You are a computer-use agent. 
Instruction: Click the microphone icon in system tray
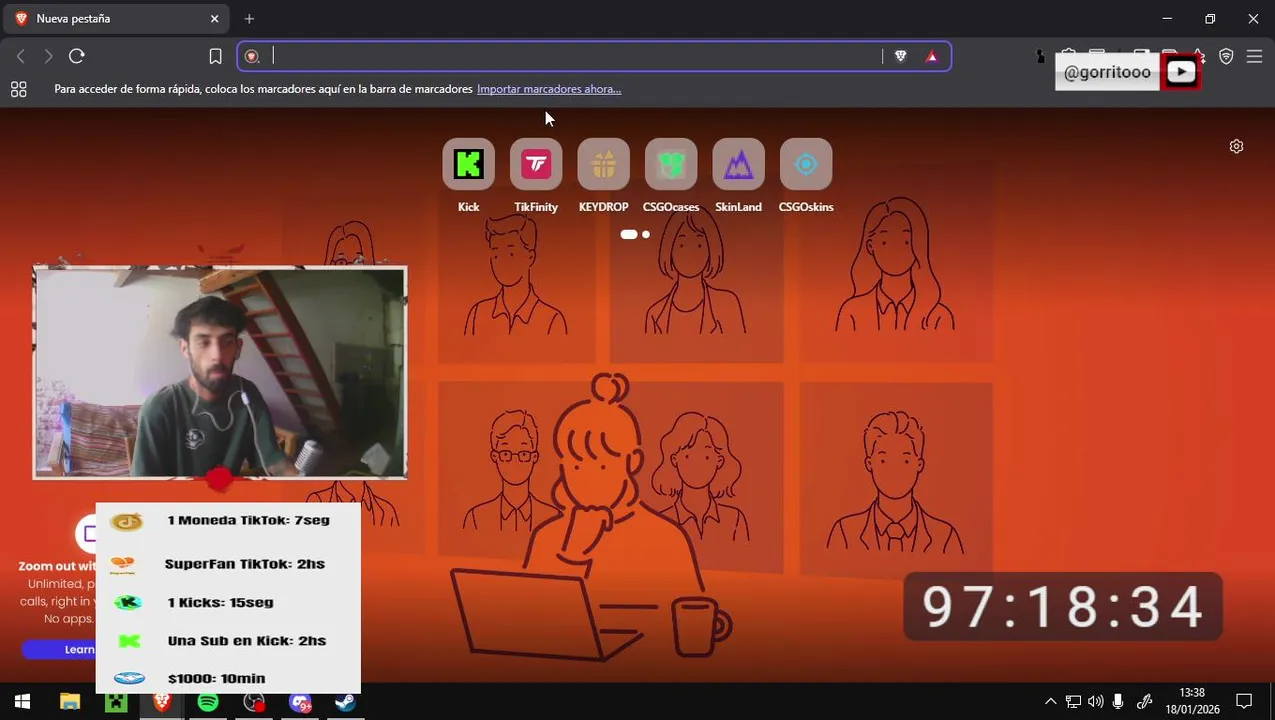(1118, 702)
